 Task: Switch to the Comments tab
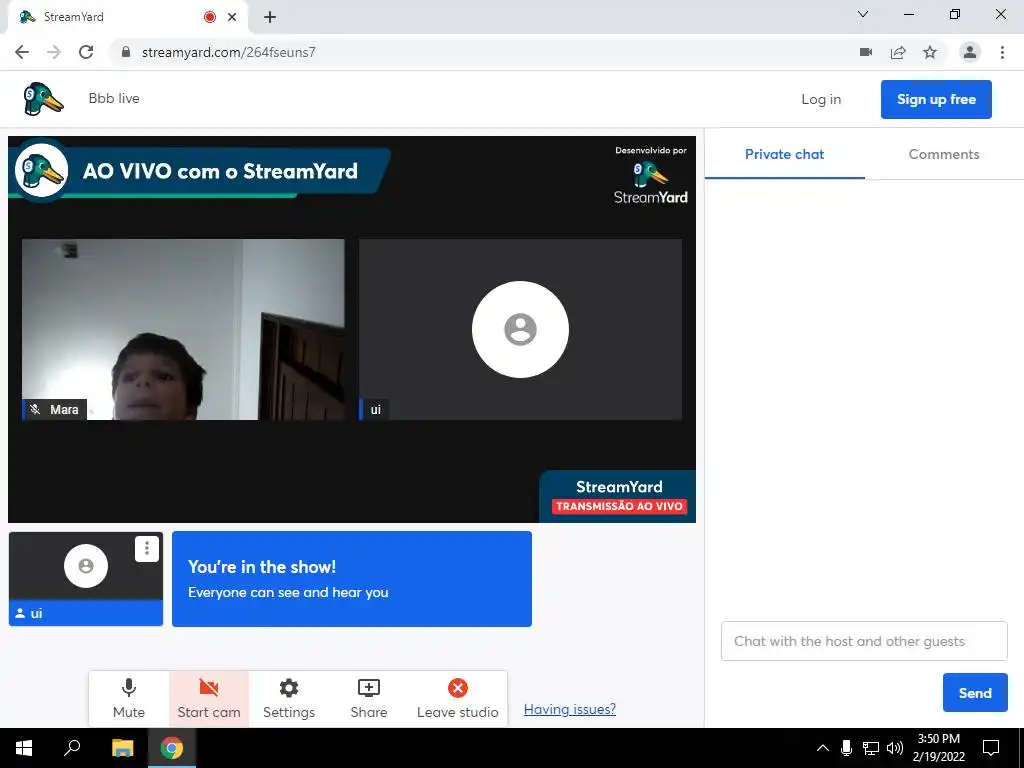pos(944,154)
